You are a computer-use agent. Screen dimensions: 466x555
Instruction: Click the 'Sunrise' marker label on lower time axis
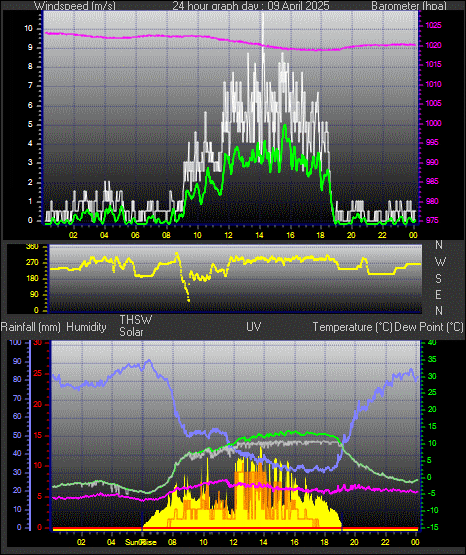[141, 542]
